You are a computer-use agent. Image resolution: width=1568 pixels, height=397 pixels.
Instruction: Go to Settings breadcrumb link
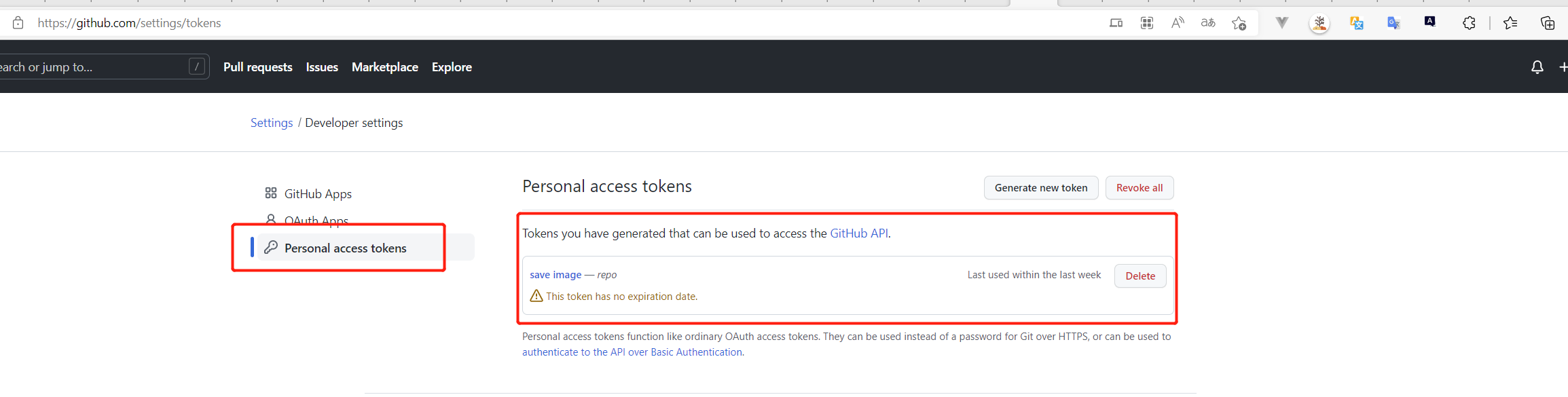[272, 123]
